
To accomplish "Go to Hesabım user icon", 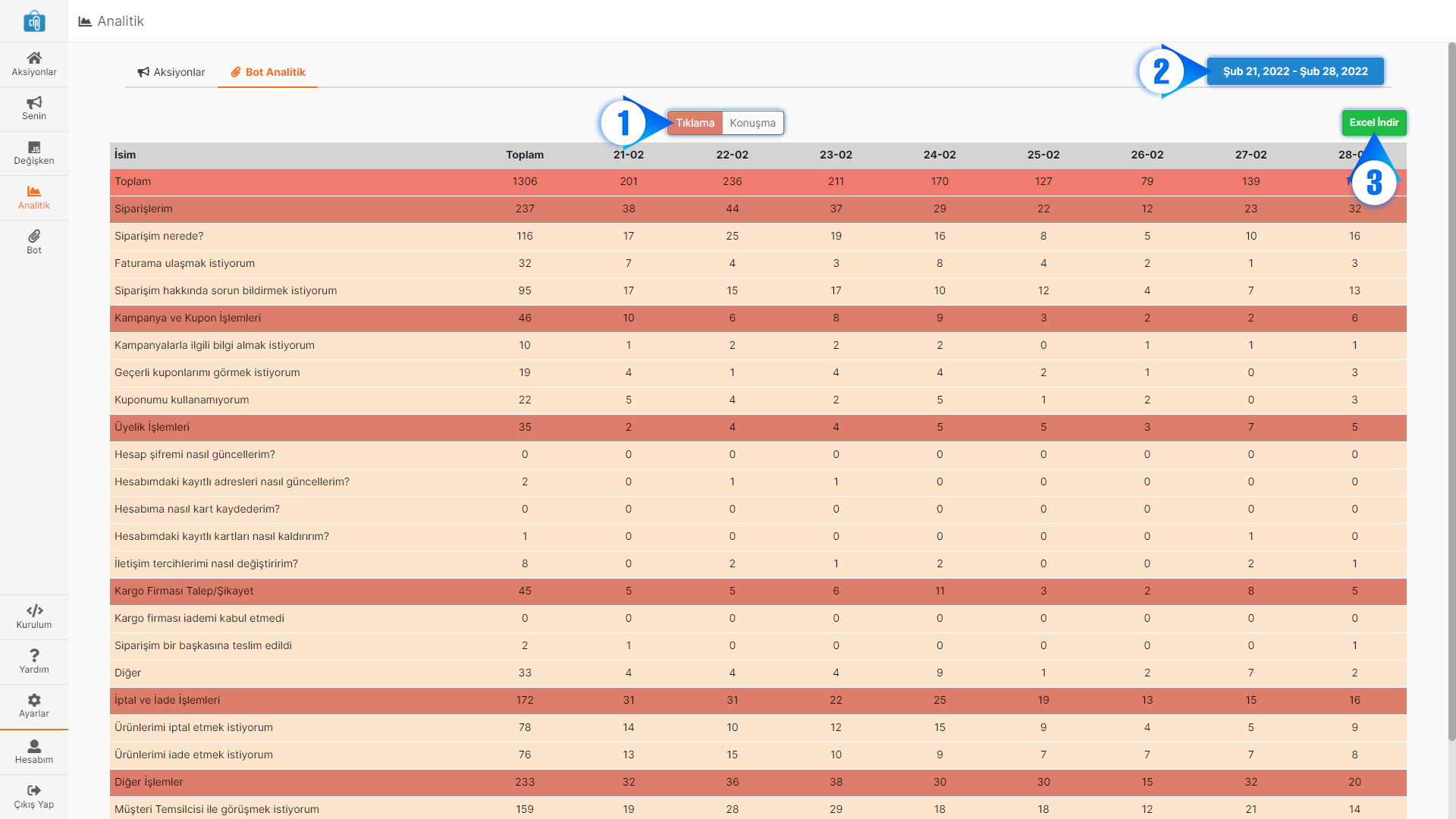I will pos(34,746).
